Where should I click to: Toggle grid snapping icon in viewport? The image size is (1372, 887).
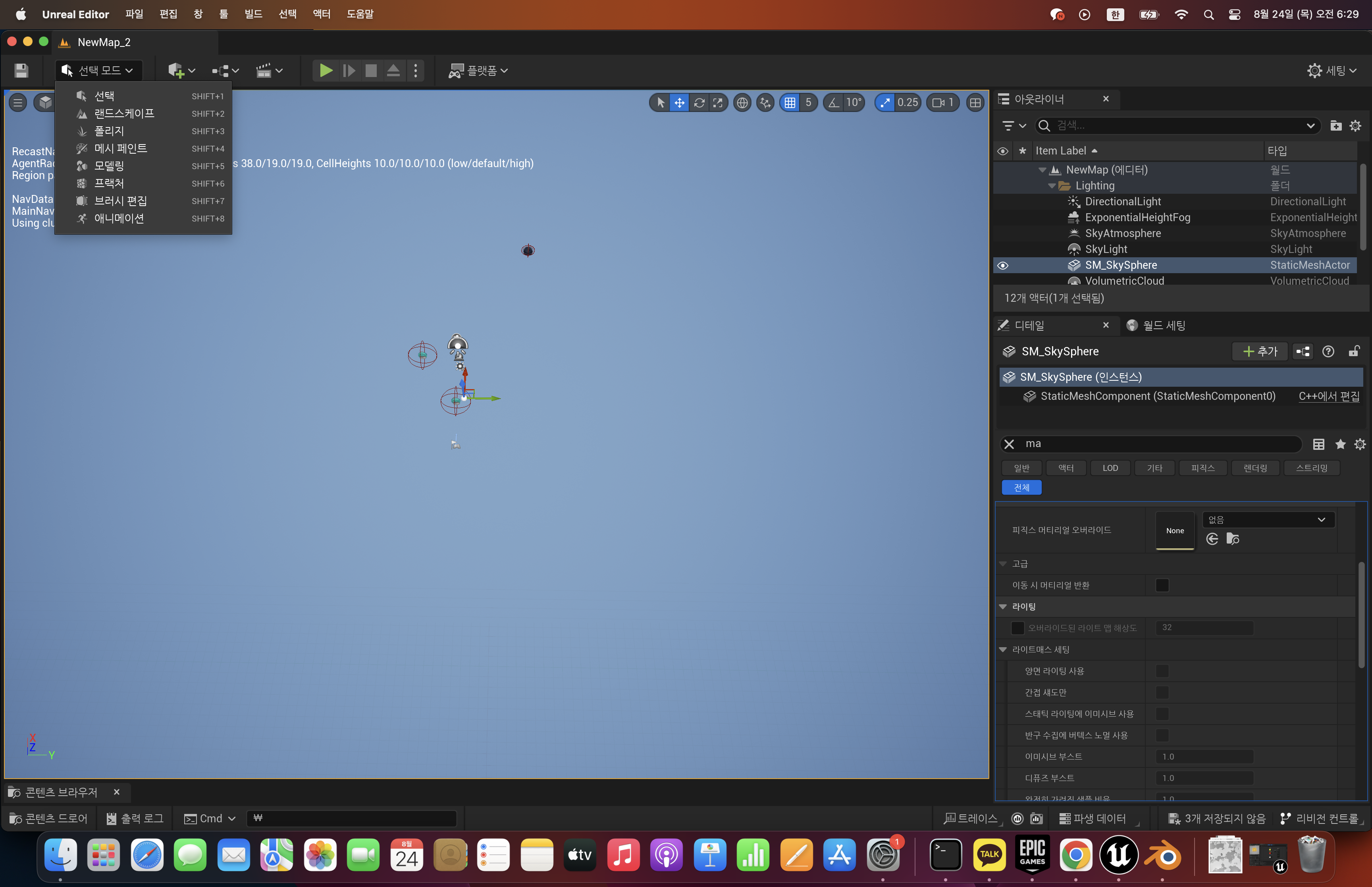click(x=790, y=102)
